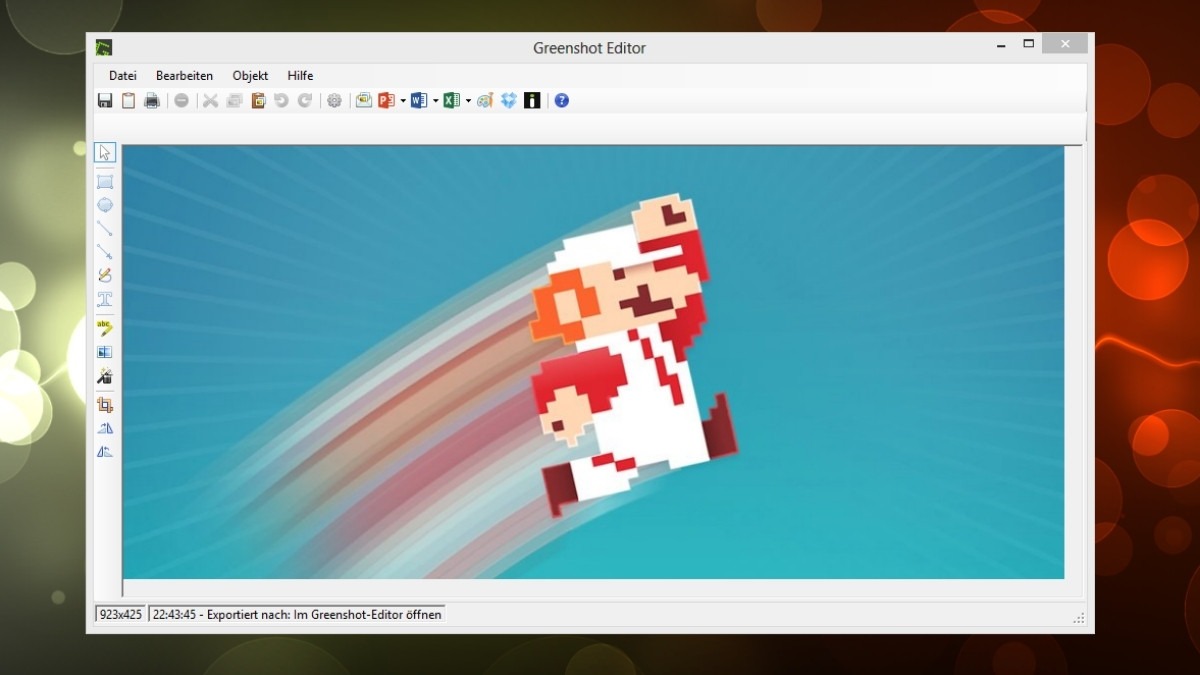Click the Undo arrow icon
Screen dimensions: 1200x675
pyautogui.click(x=281, y=100)
